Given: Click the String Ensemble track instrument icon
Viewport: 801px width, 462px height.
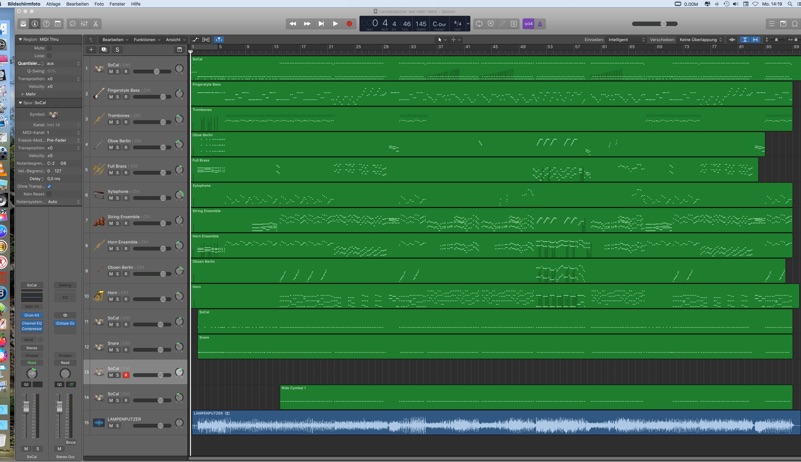Looking at the screenshot, I should click(x=99, y=220).
